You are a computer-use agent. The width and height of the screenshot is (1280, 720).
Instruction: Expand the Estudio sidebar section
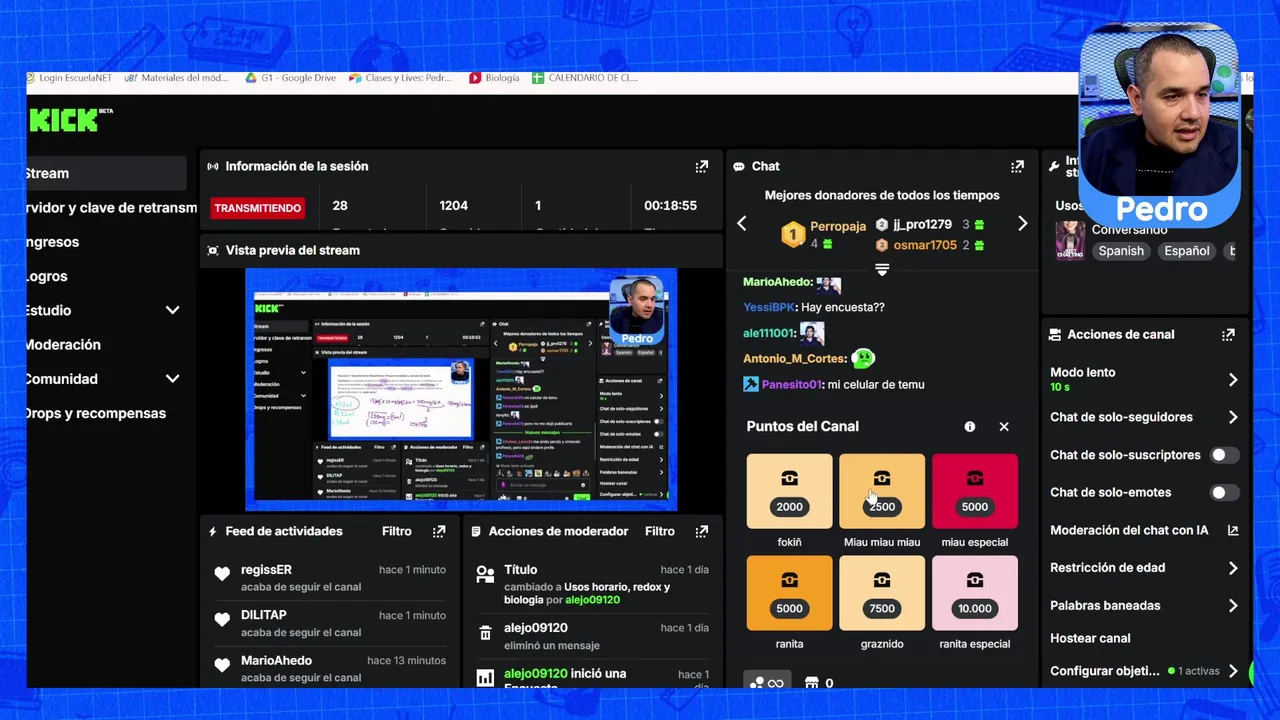[172, 311]
